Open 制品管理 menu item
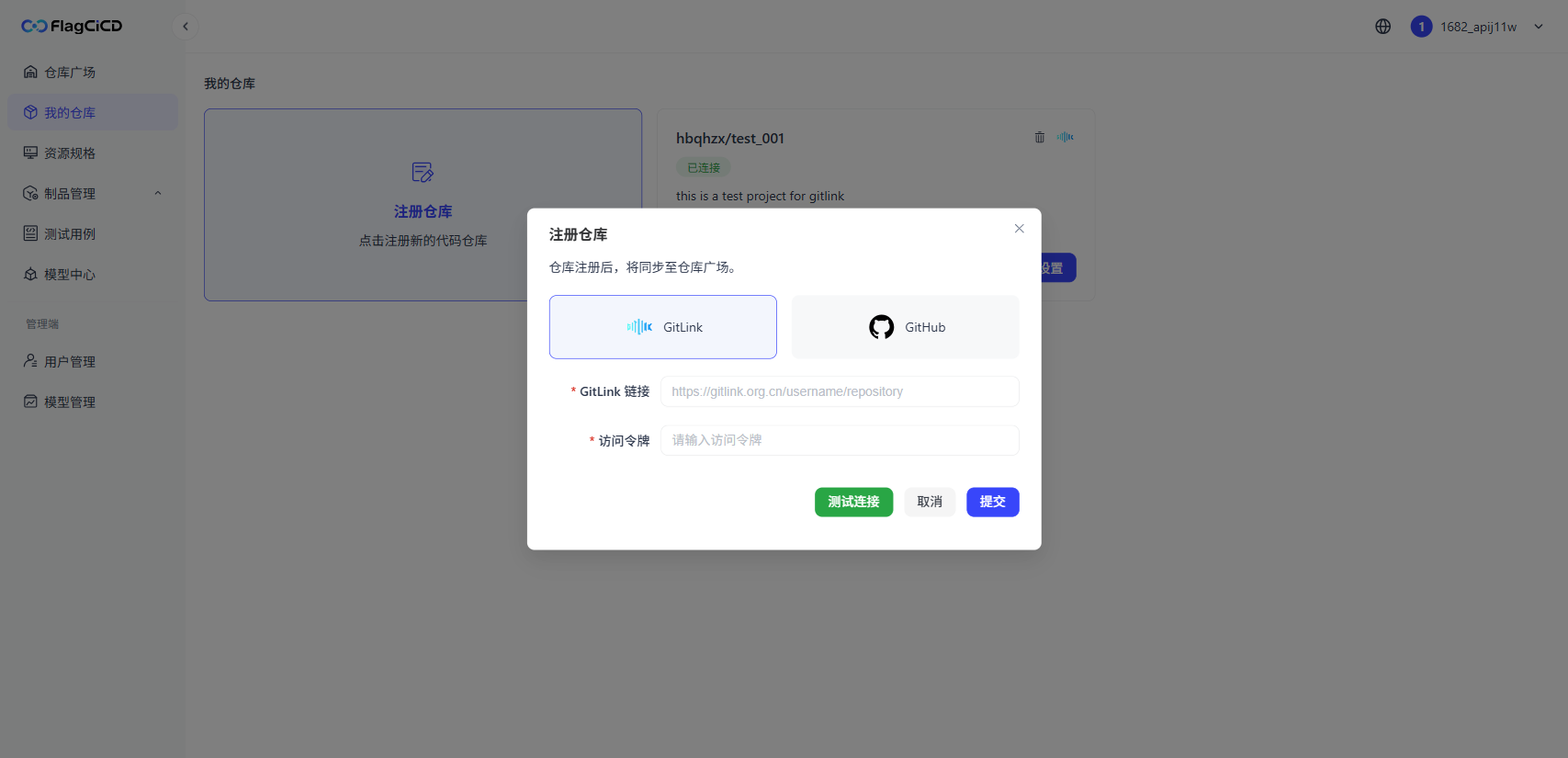Screen dimensions: 1568x758 pos(93,193)
